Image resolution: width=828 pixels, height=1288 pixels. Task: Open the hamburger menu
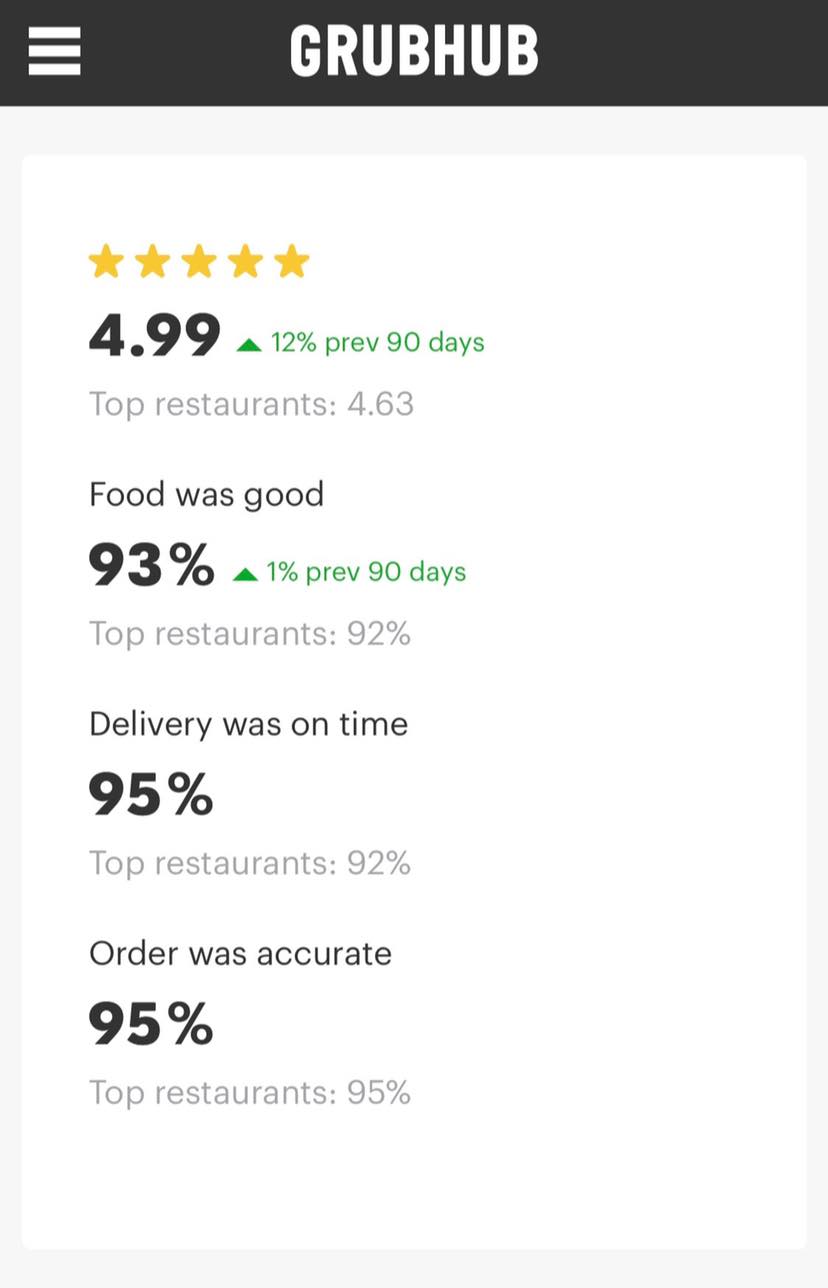(54, 50)
